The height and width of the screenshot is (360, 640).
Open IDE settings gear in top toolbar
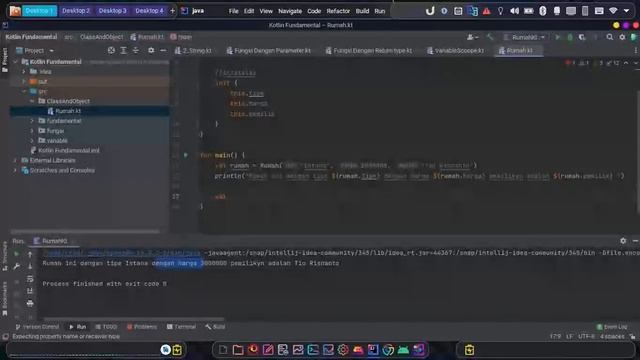coord(622,37)
